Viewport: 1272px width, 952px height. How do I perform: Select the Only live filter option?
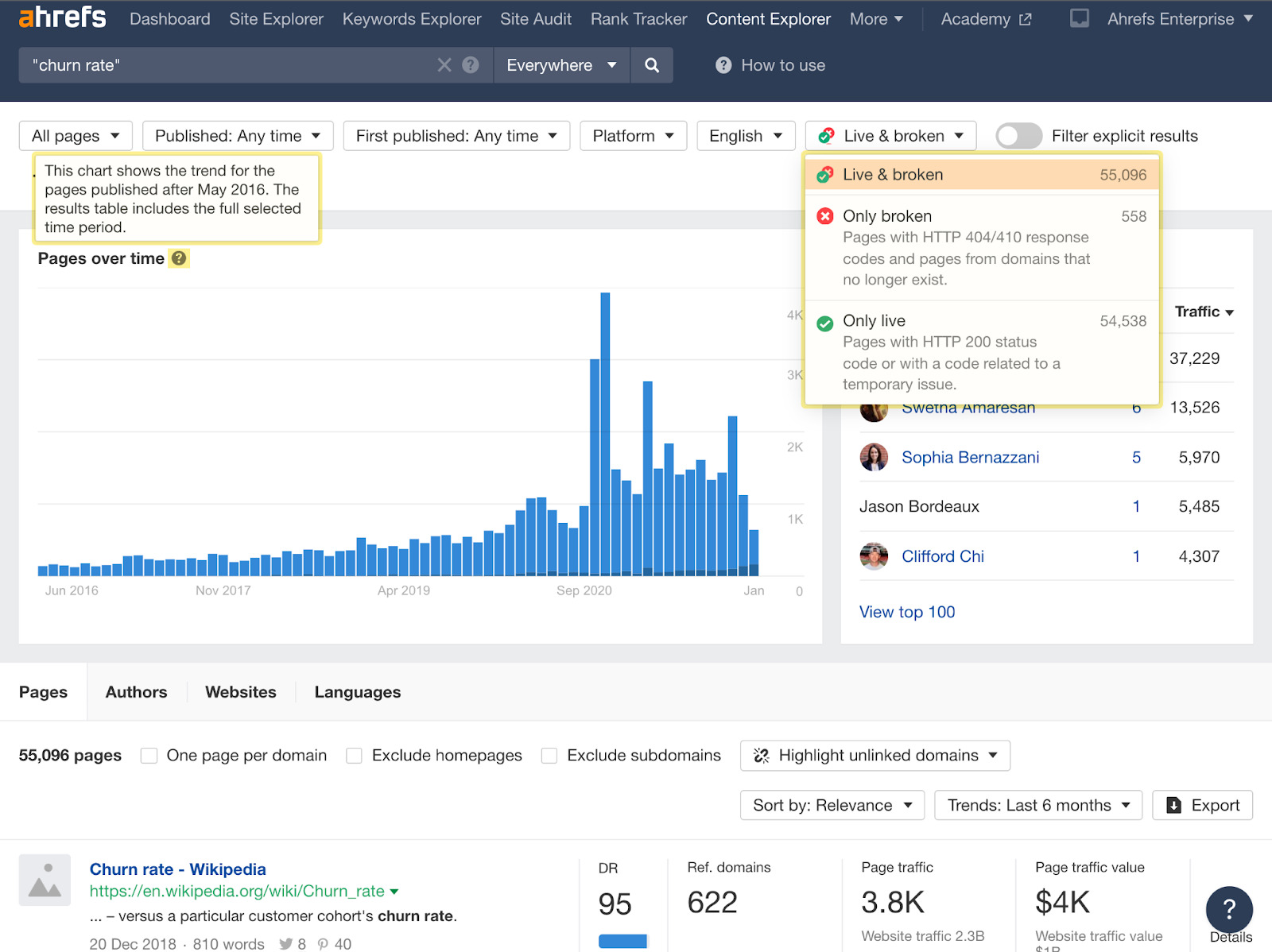coord(874,320)
